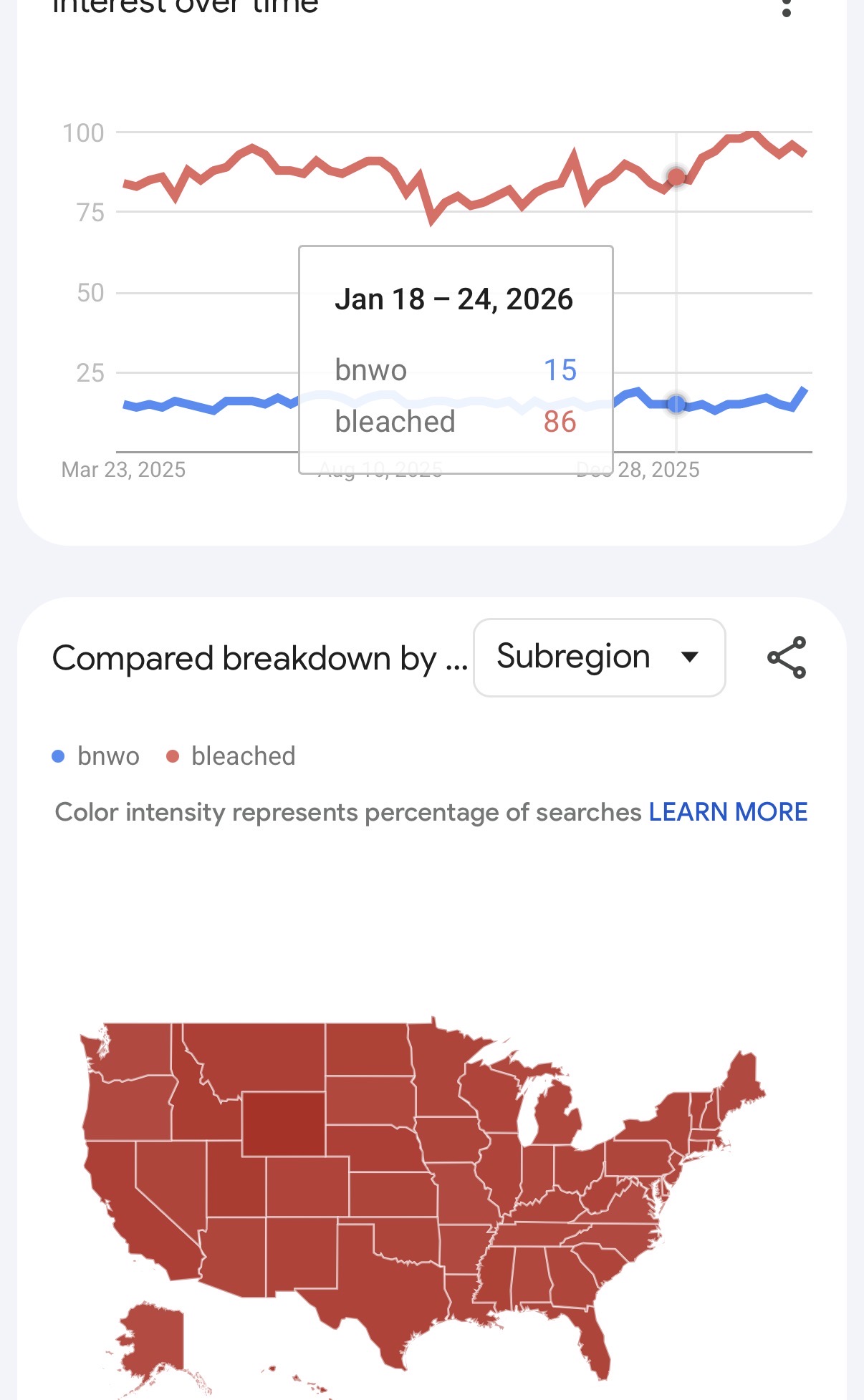Click the bleached value 86 in tooltip

pyautogui.click(x=560, y=422)
